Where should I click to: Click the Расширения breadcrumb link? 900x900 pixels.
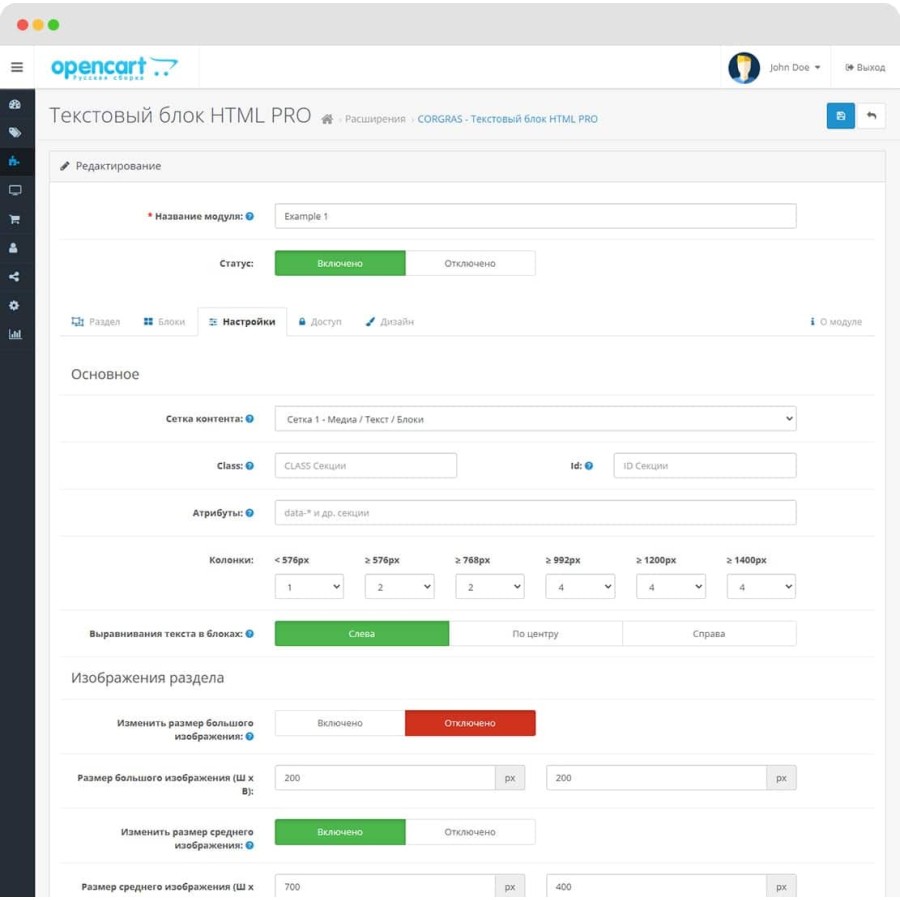click(375, 119)
